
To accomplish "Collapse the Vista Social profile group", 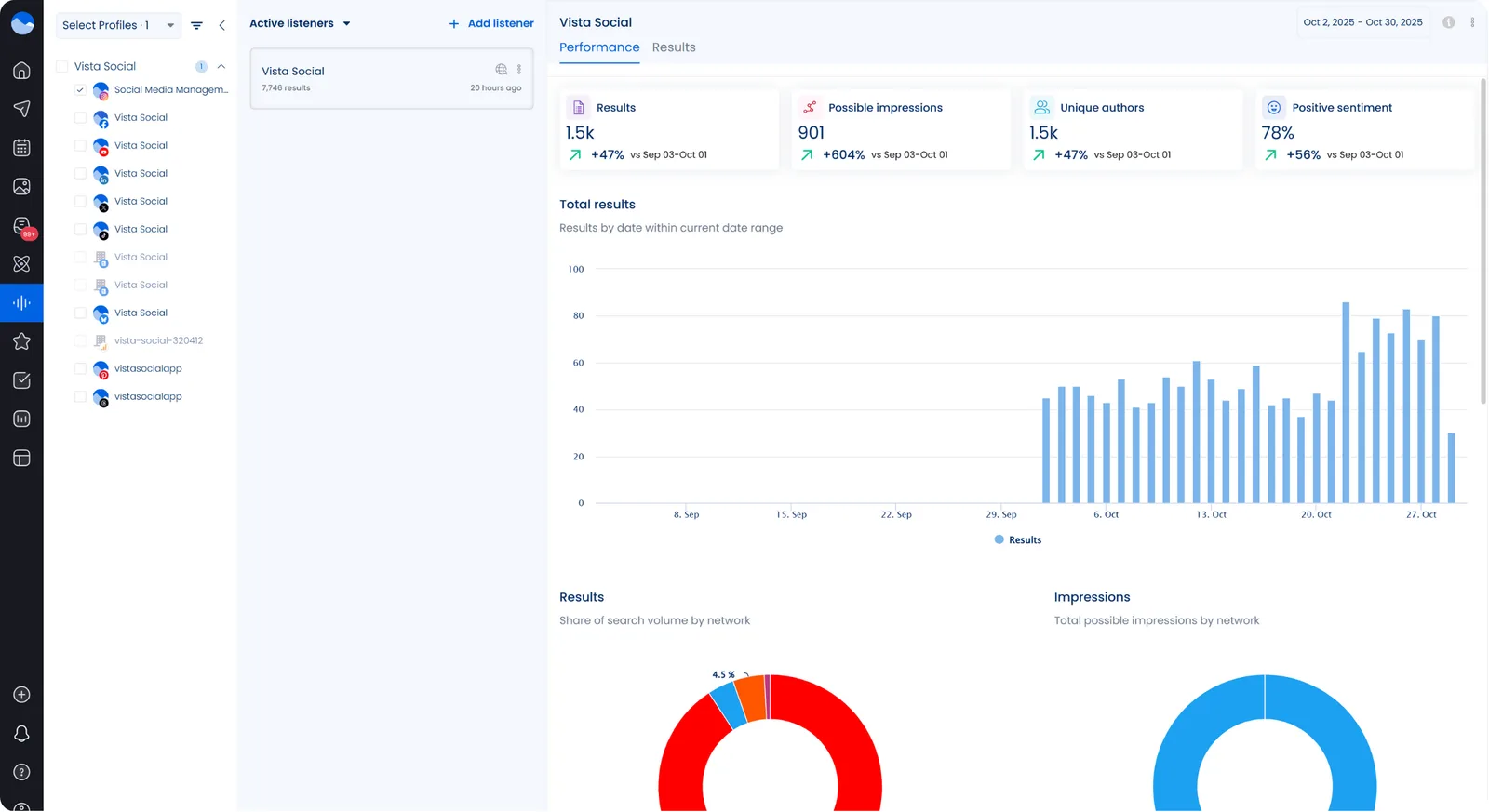I will point(221,67).
